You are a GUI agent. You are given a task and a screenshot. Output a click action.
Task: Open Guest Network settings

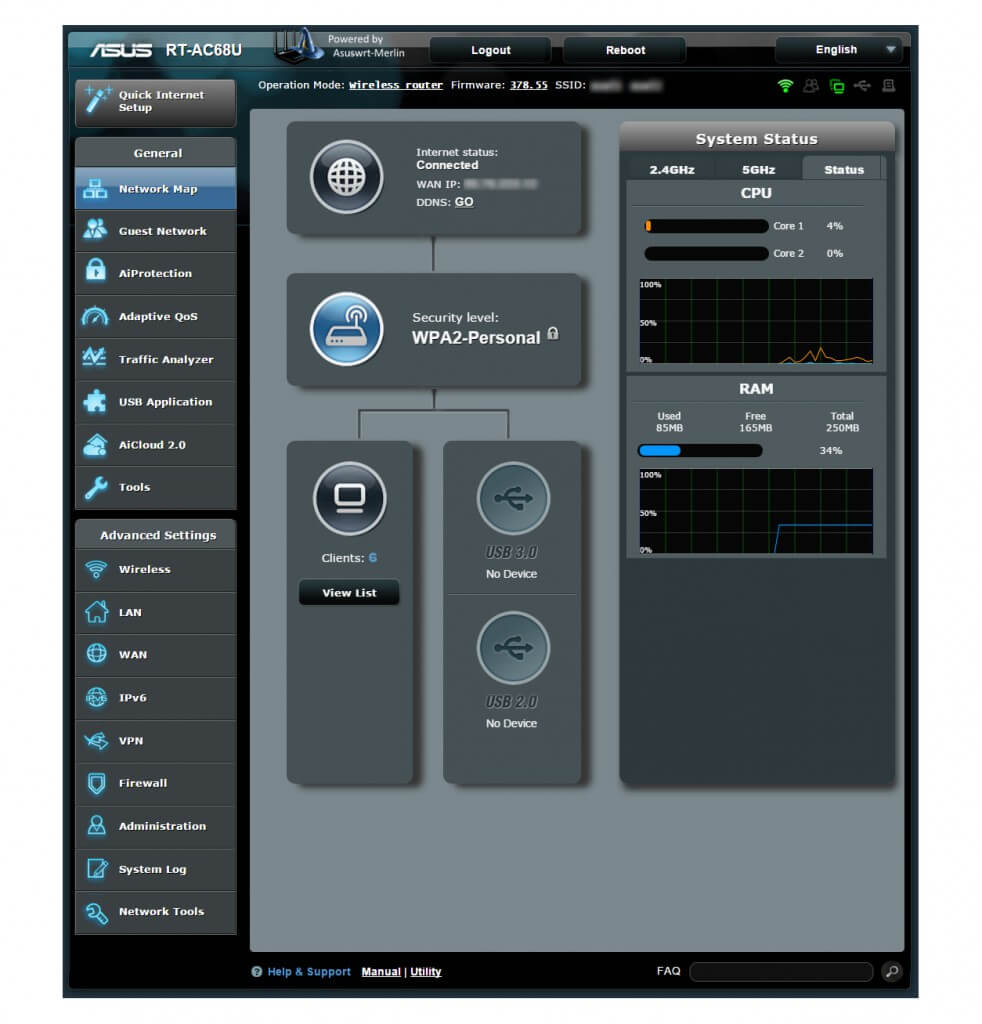pos(155,231)
